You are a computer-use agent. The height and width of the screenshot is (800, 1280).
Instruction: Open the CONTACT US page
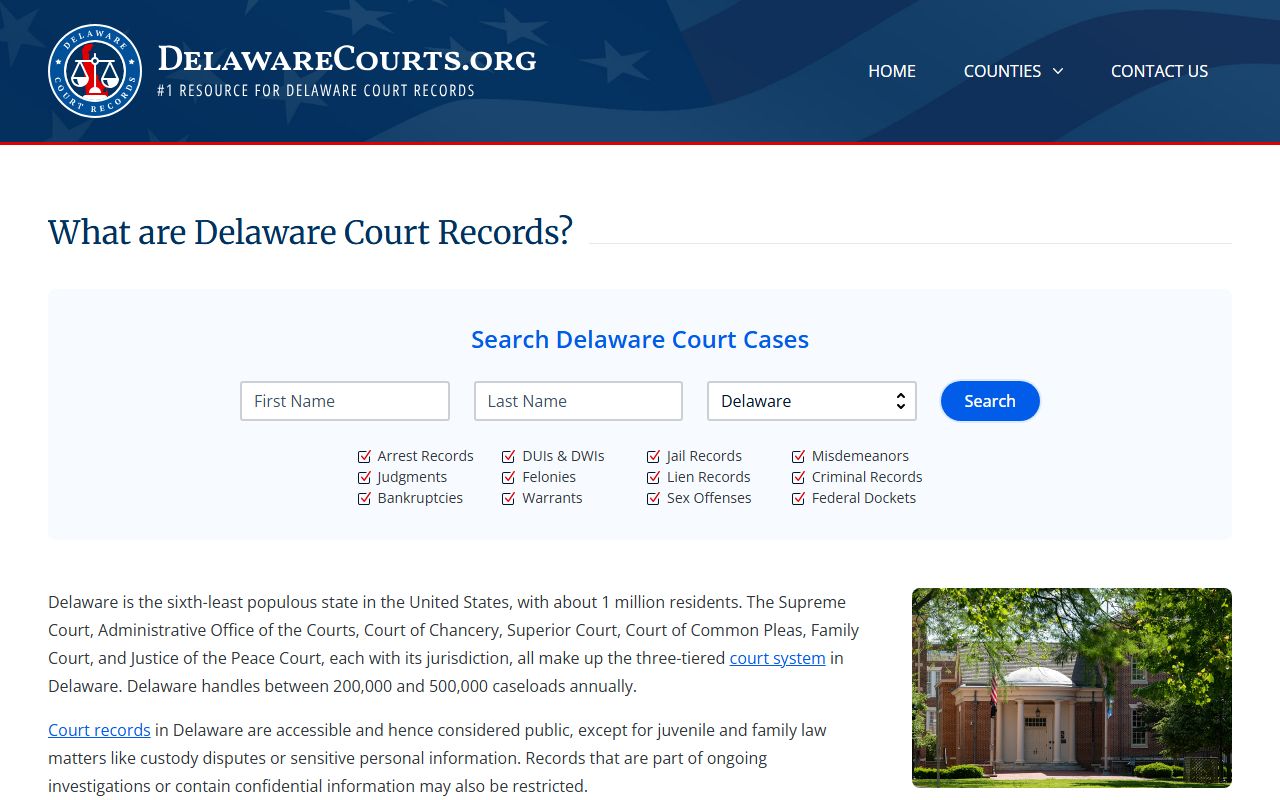tap(1159, 71)
